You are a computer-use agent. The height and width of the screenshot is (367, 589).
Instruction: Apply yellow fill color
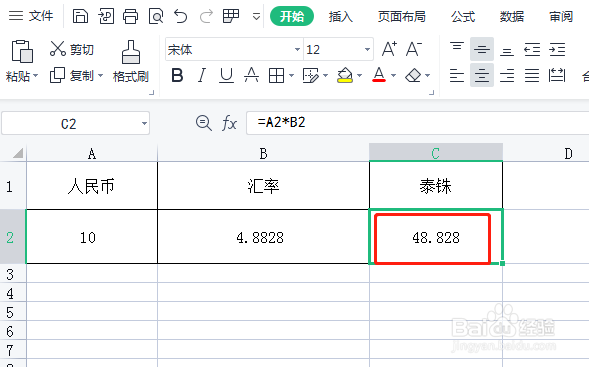point(345,76)
